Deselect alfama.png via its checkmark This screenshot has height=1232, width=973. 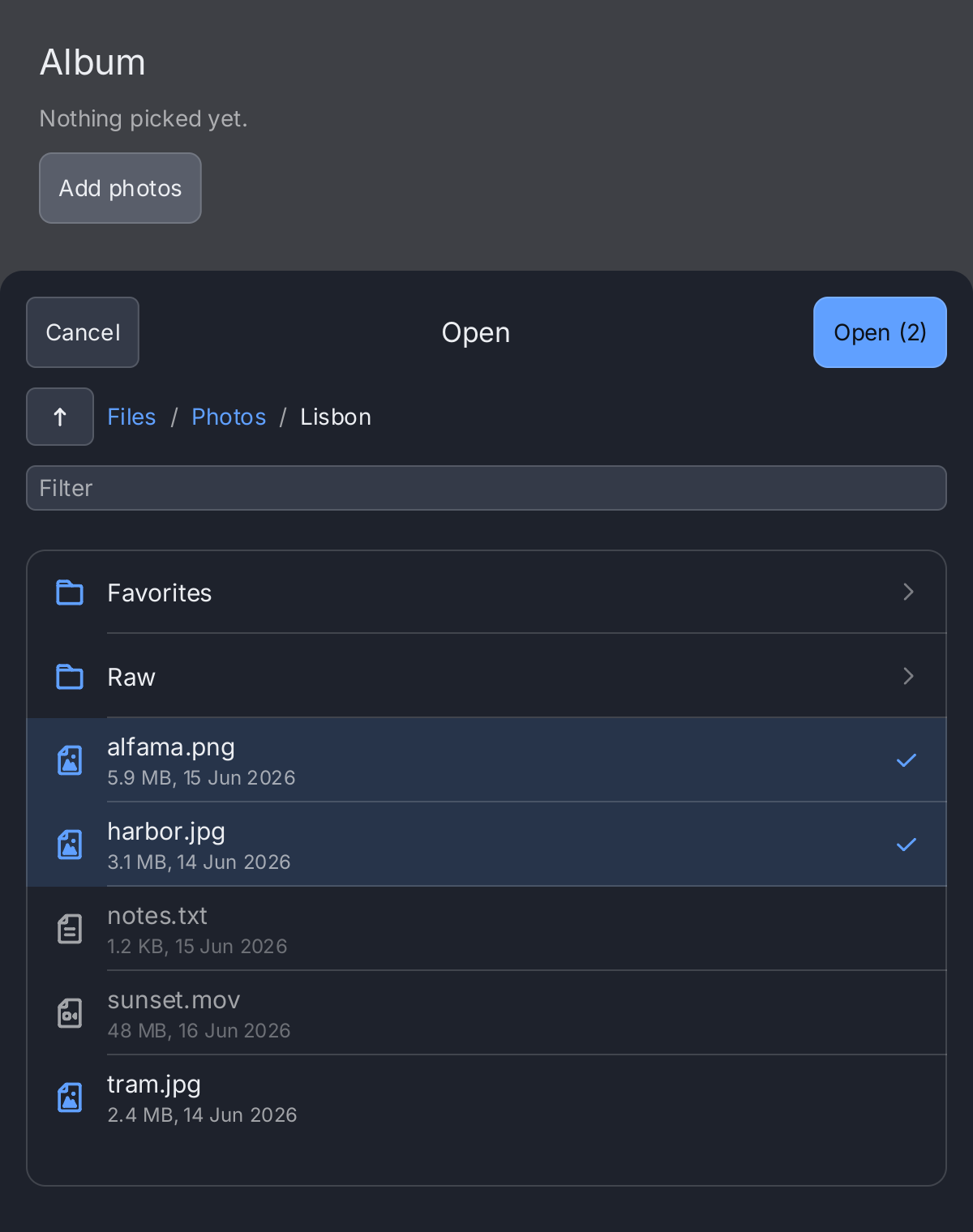pos(907,760)
